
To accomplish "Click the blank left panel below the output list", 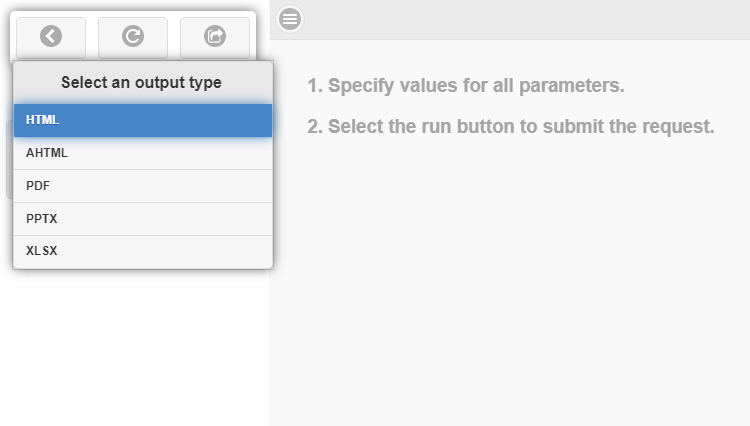I will click(x=135, y=350).
